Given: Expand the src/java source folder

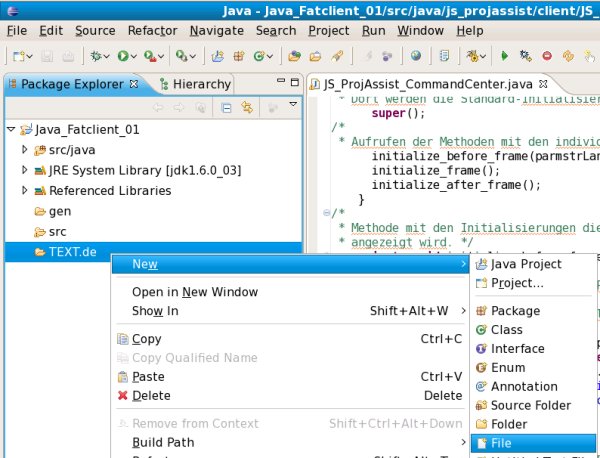Looking at the screenshot, I should coord(26,150).
